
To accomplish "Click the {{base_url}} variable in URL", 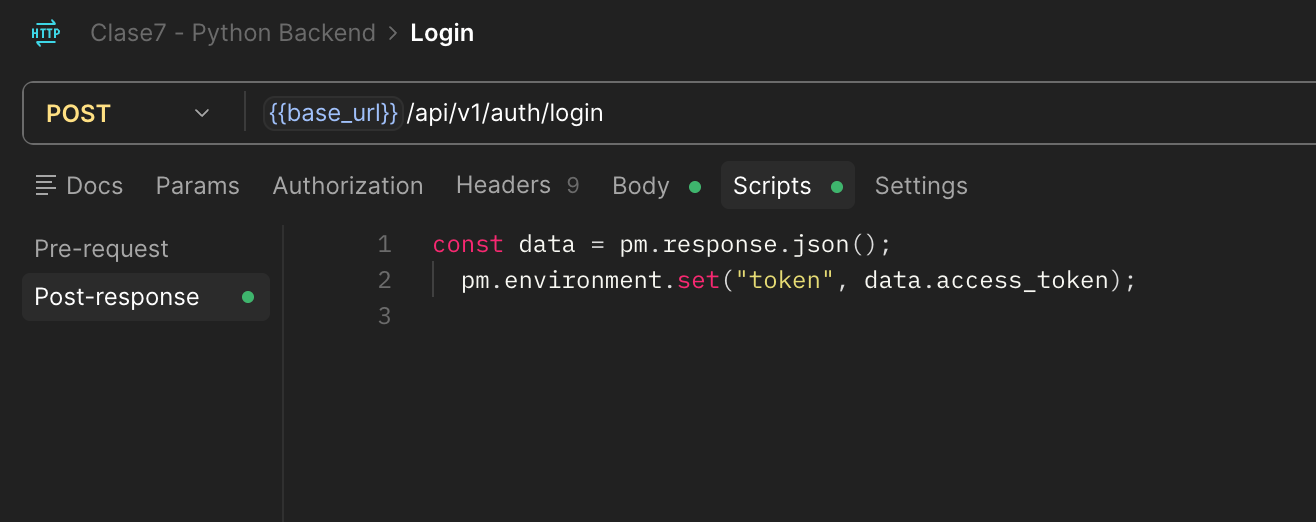I will pyautogui.click(x=333, y=113).
